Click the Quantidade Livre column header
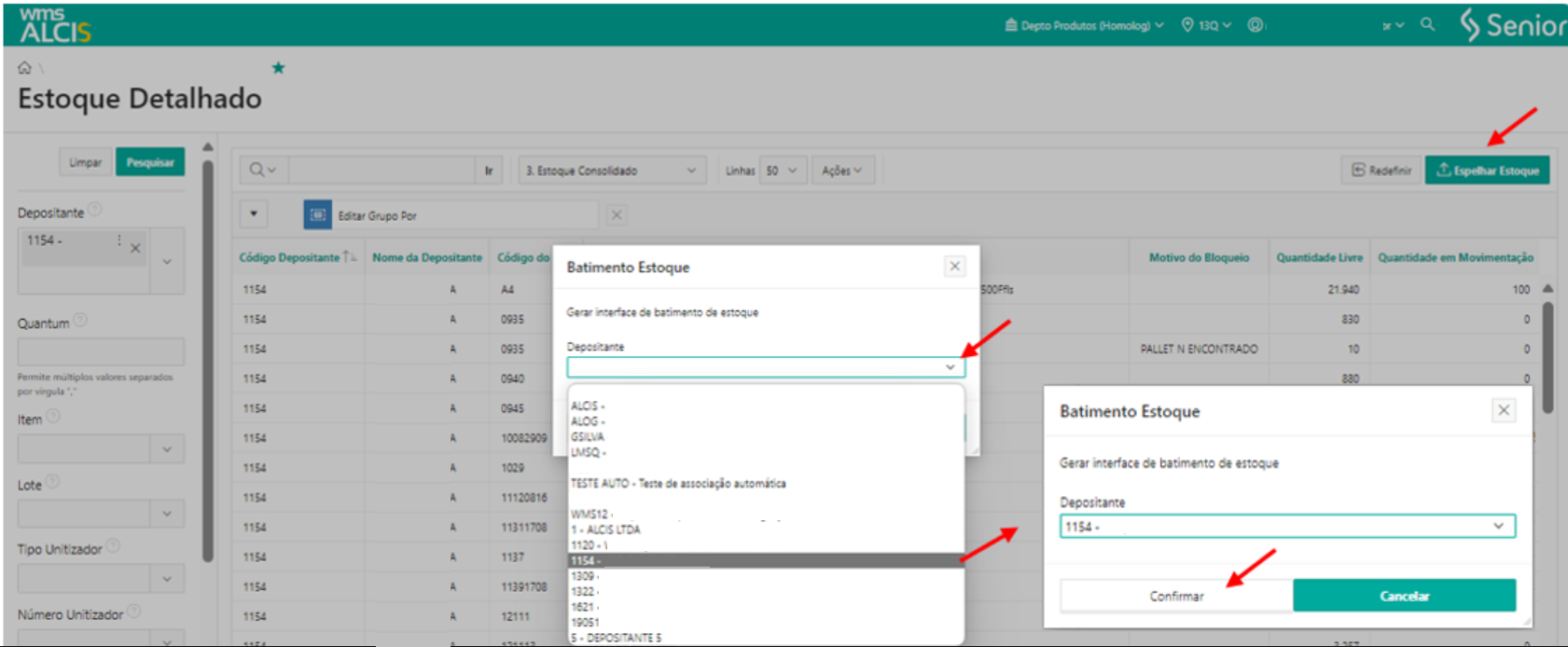The image size is (1568, 647). [1319, 257]
